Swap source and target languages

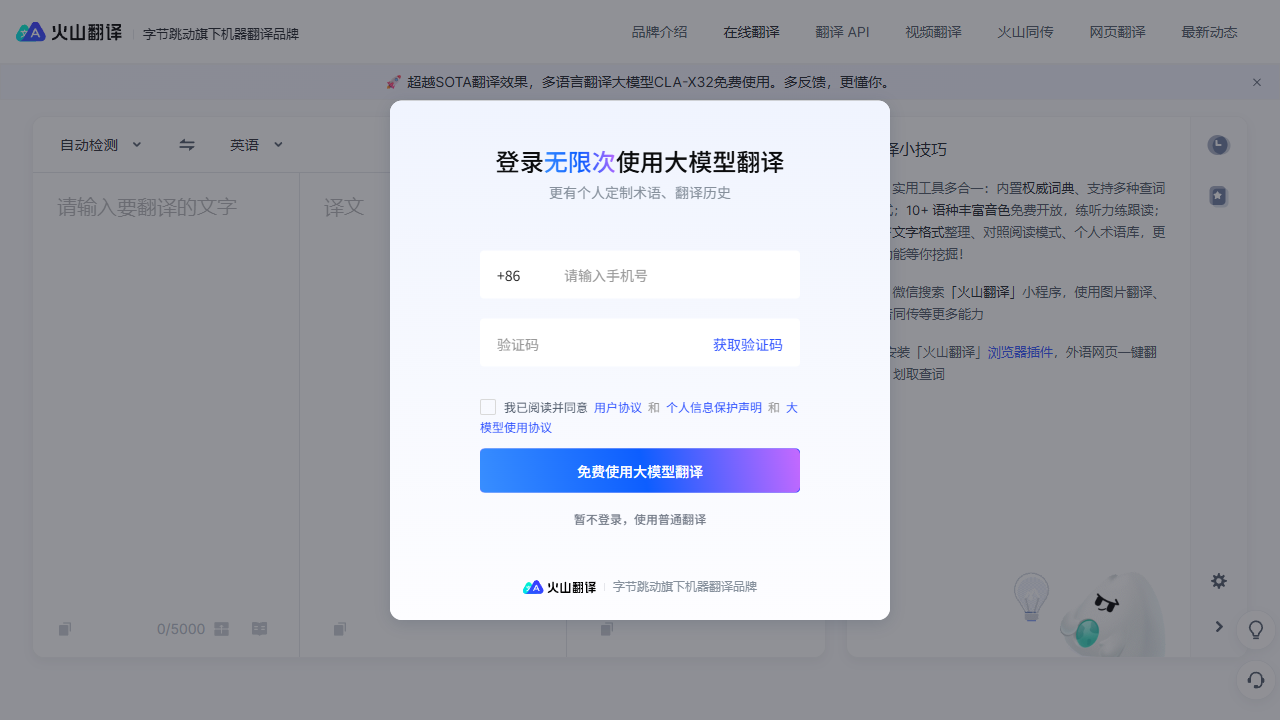pos(187,145)
